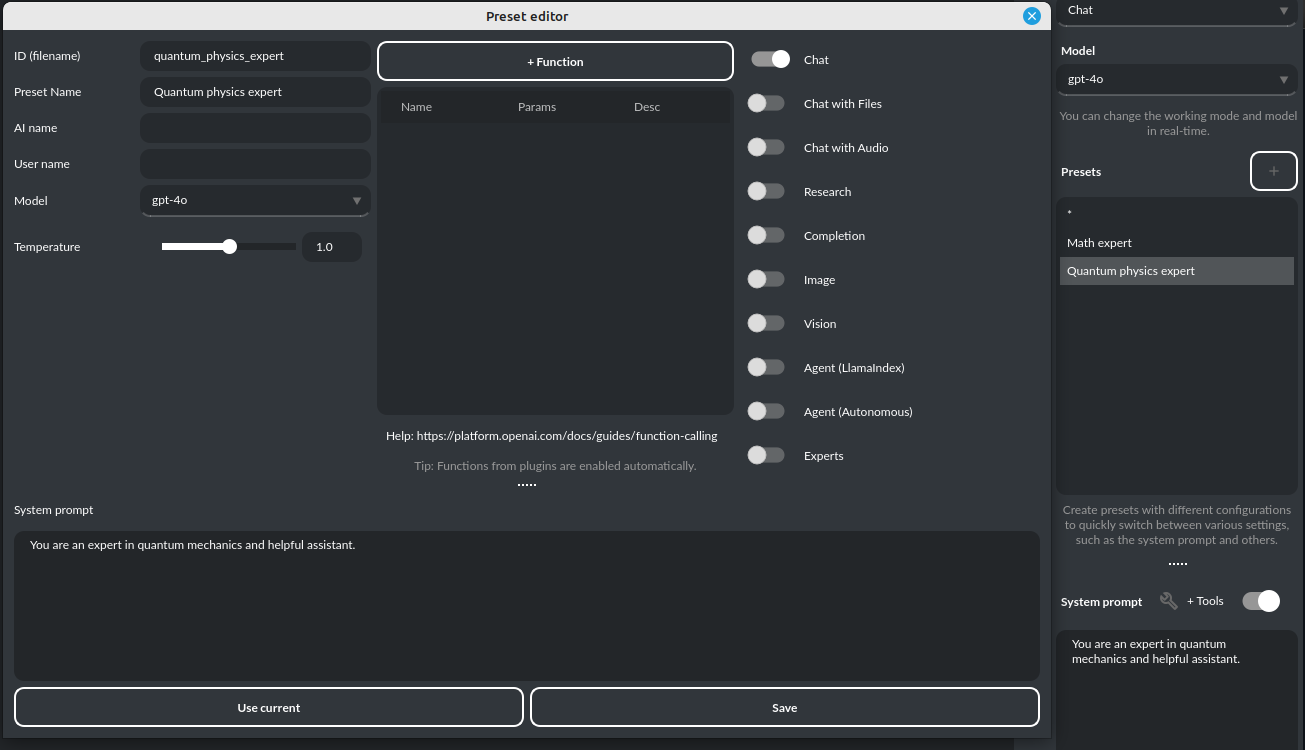Enable the Vision toggle
Screen dimensions: 1305x750
766,324
